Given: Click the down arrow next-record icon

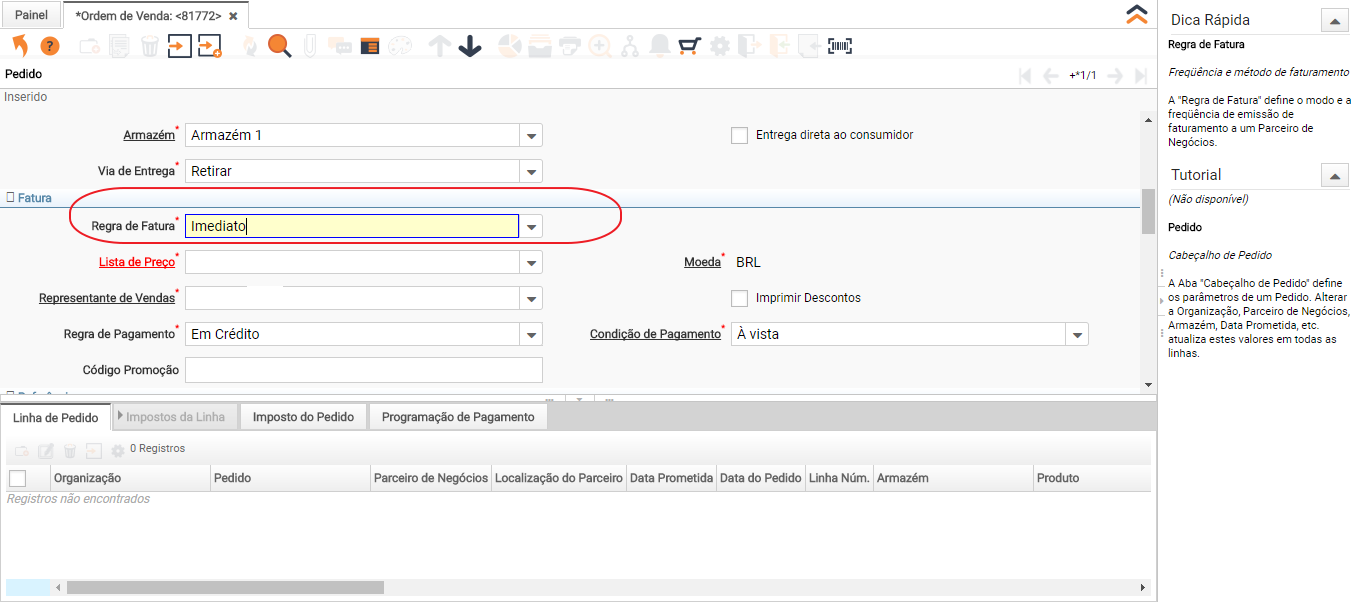Looking at the screenshot, I should [470, 46].
